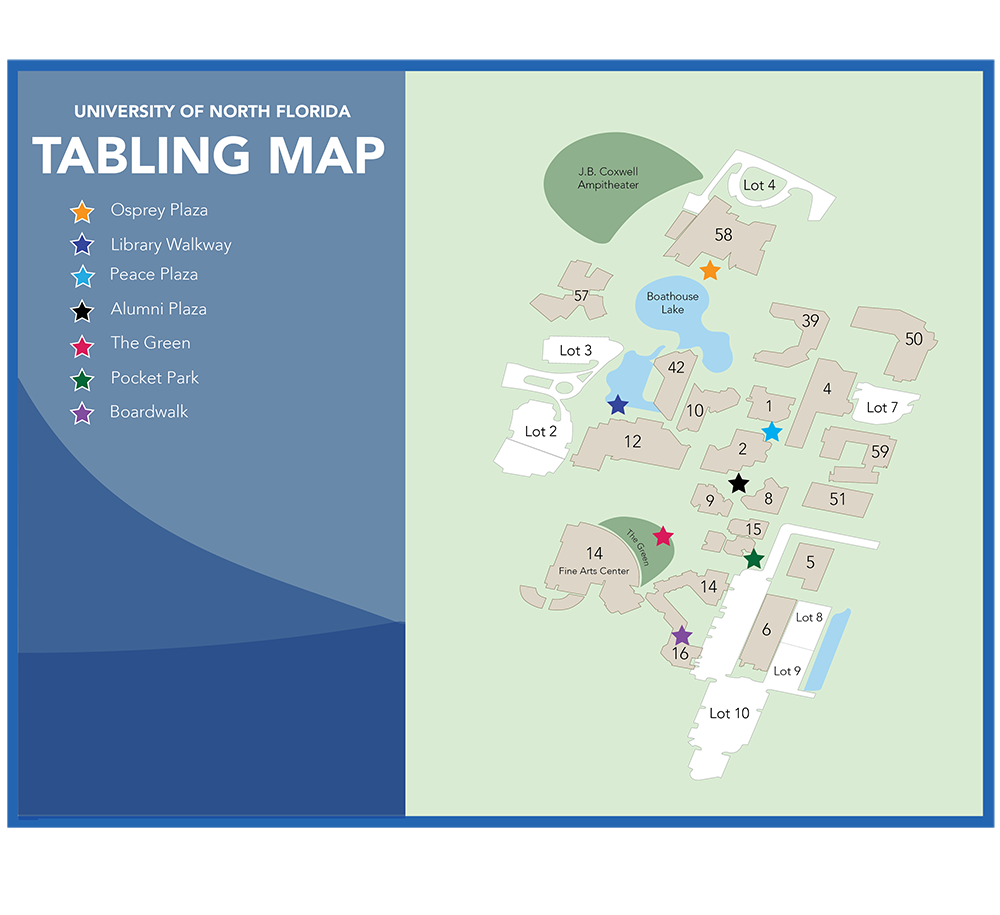The height and width of the screenshot is (915, 1000).
Task: Click the orange Osprey Plaza star in legend
Action: click(x=82, y=212)
